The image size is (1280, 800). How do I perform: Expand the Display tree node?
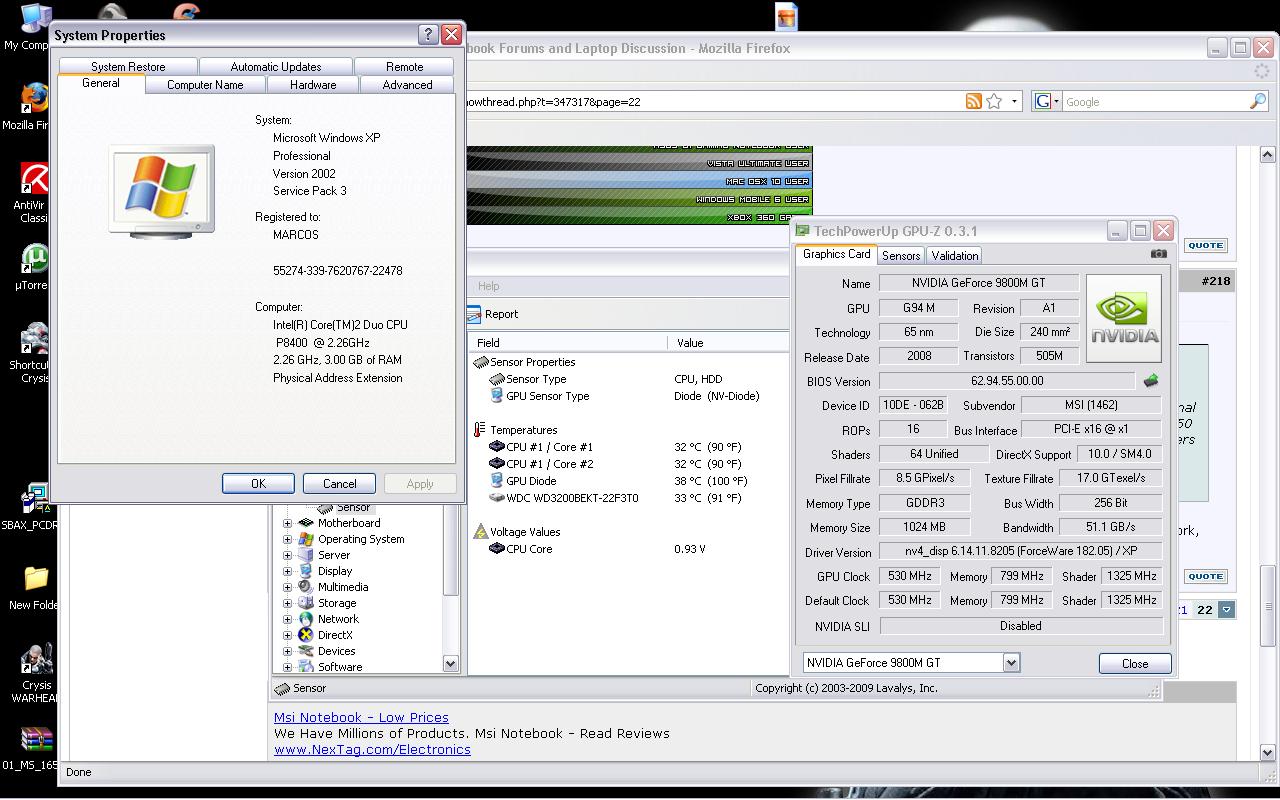(x=288, y=571)
